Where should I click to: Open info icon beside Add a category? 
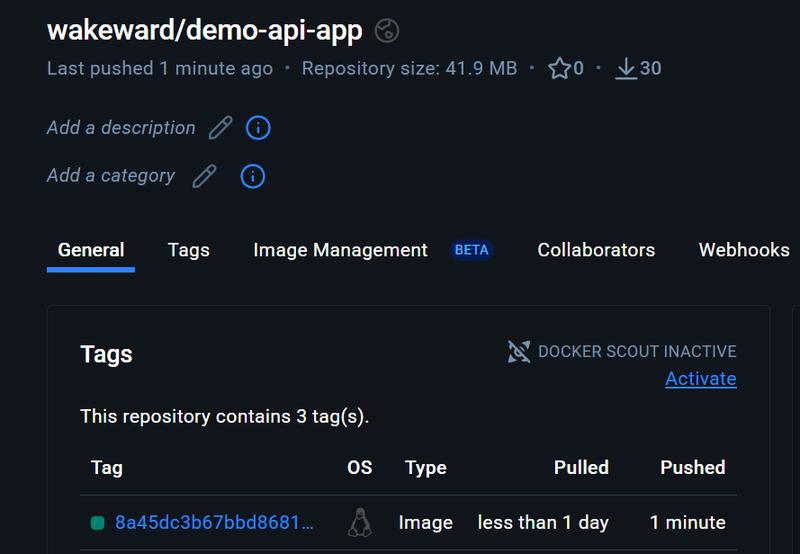click(x=253, y=176)
